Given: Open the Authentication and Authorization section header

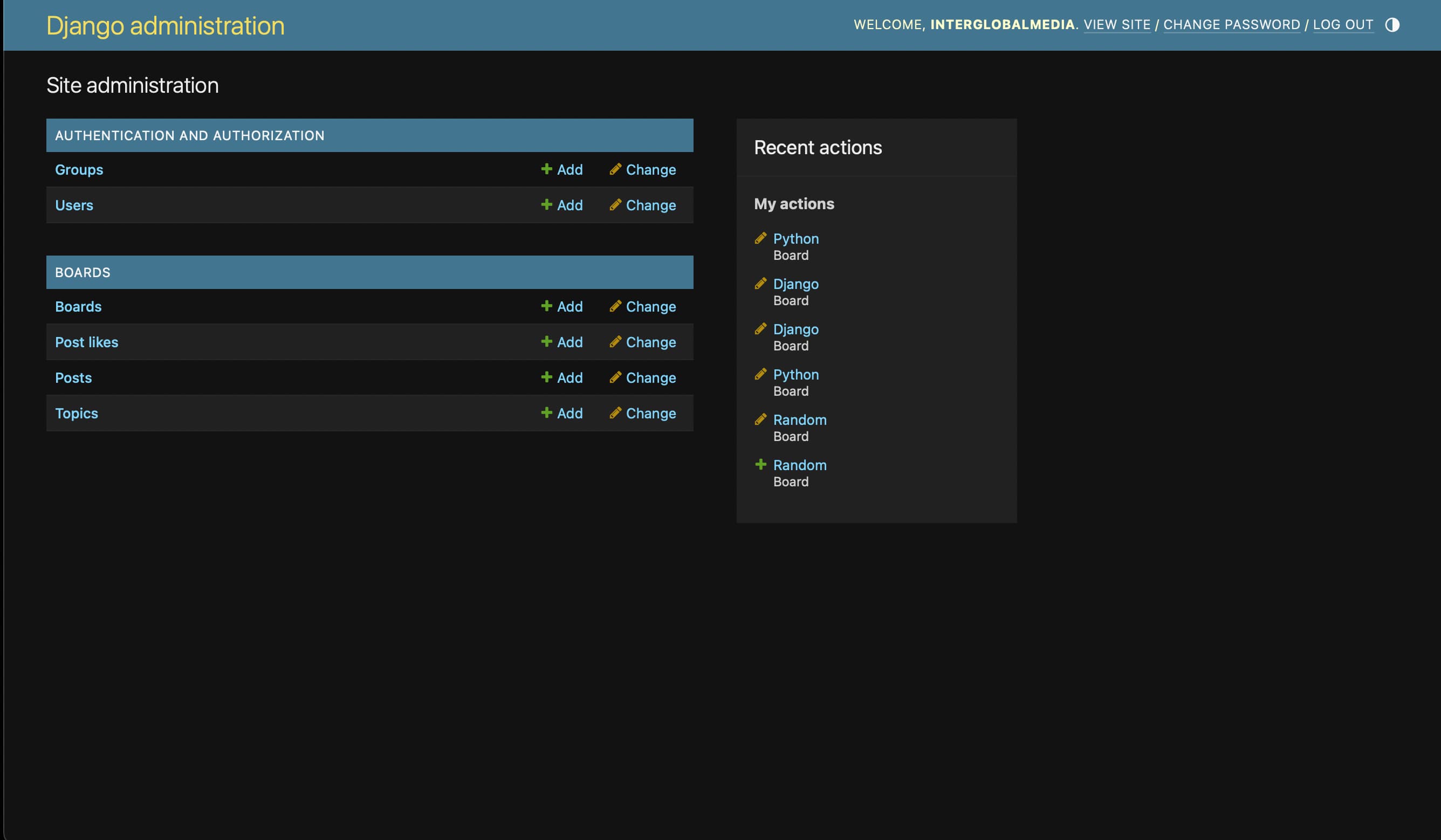Looking at the screenshot, I should 189,135.
